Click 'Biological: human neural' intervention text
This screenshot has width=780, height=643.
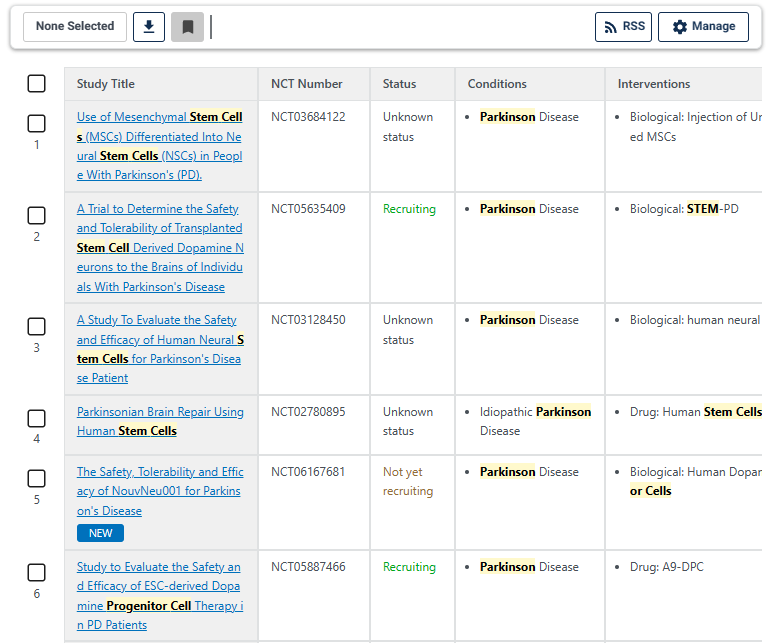(x=694, y=320)
